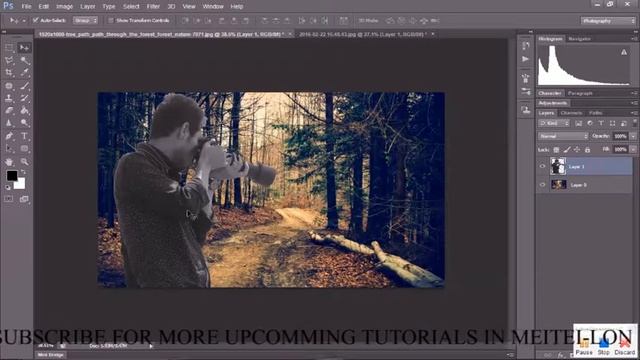Enable Show Transform Controls checkbox
The width and height of the screenshot is (640, 360).
pos(111,20)
